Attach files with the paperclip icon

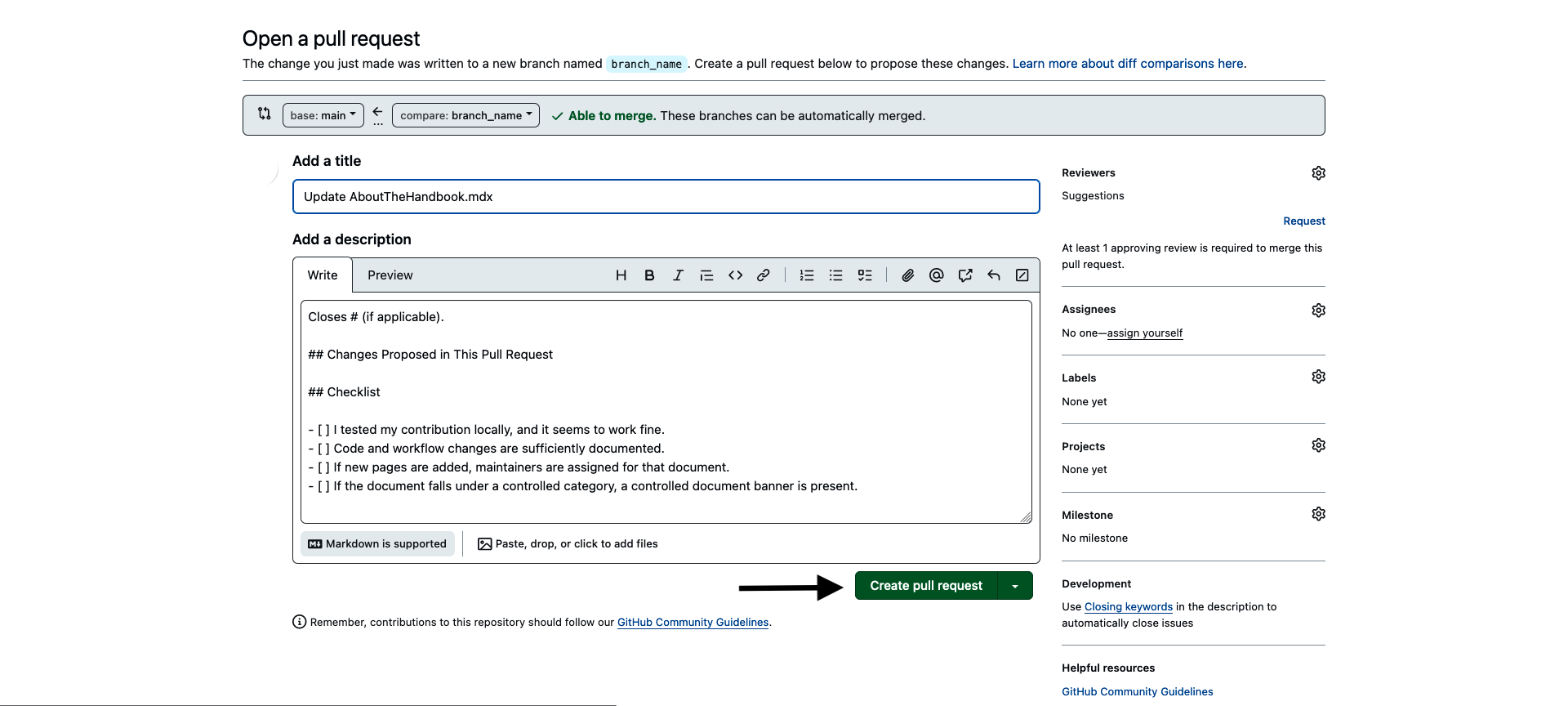(x=907, y=275)
